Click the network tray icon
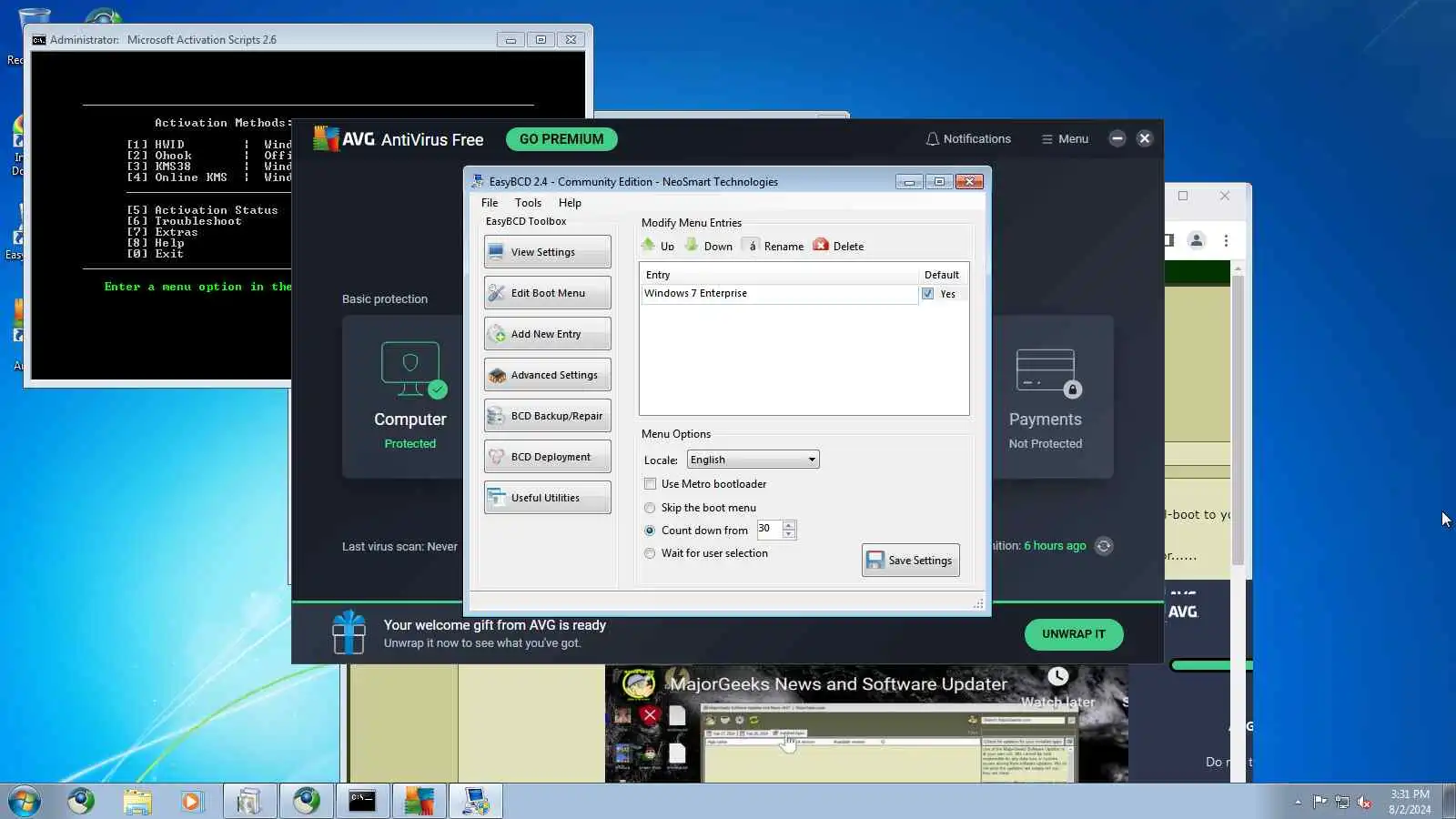Image resolution: width=1456 pixels, height=819 pixels. tap(1342, 802)
